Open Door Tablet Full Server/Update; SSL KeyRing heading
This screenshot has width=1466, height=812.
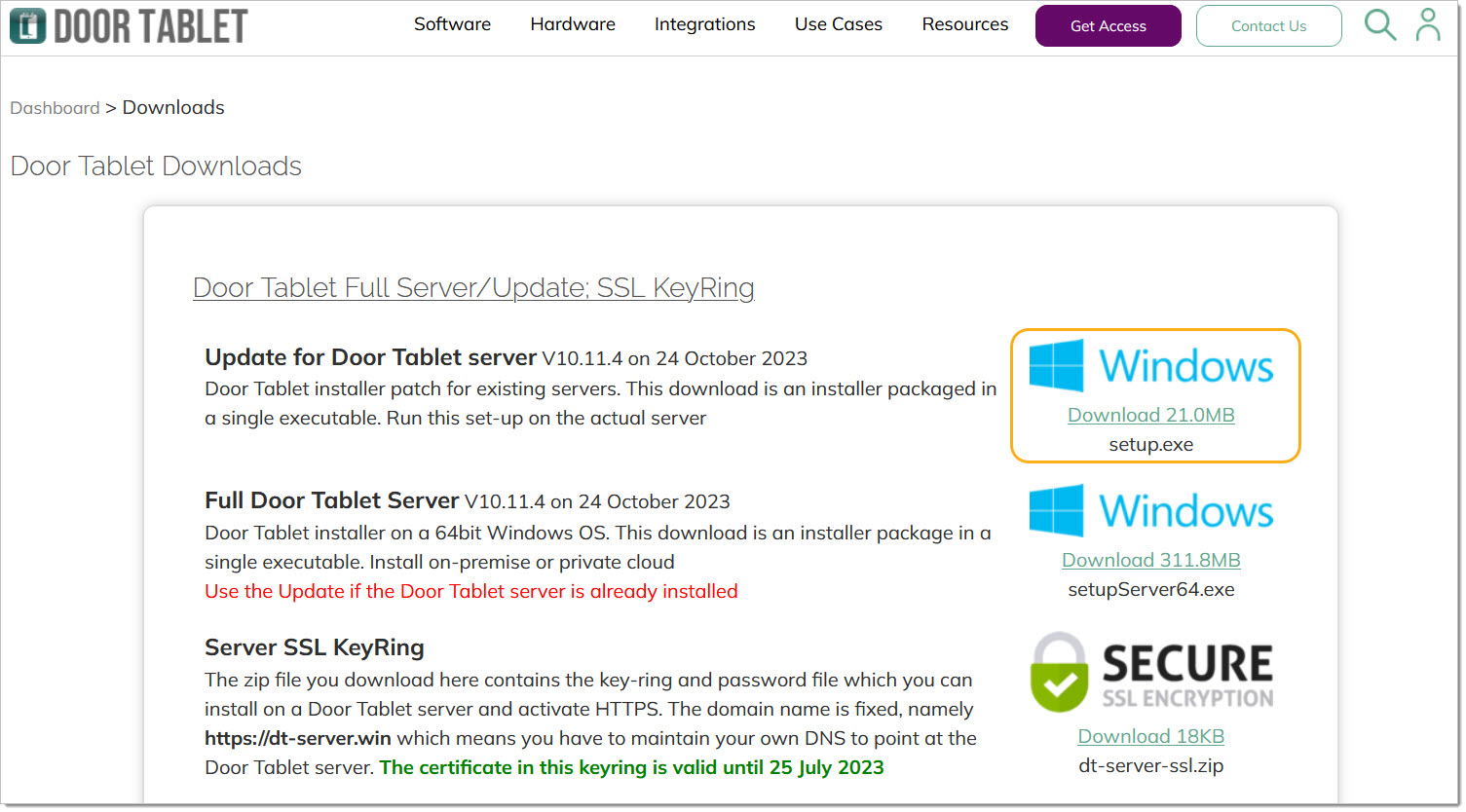tap(473, 288)
